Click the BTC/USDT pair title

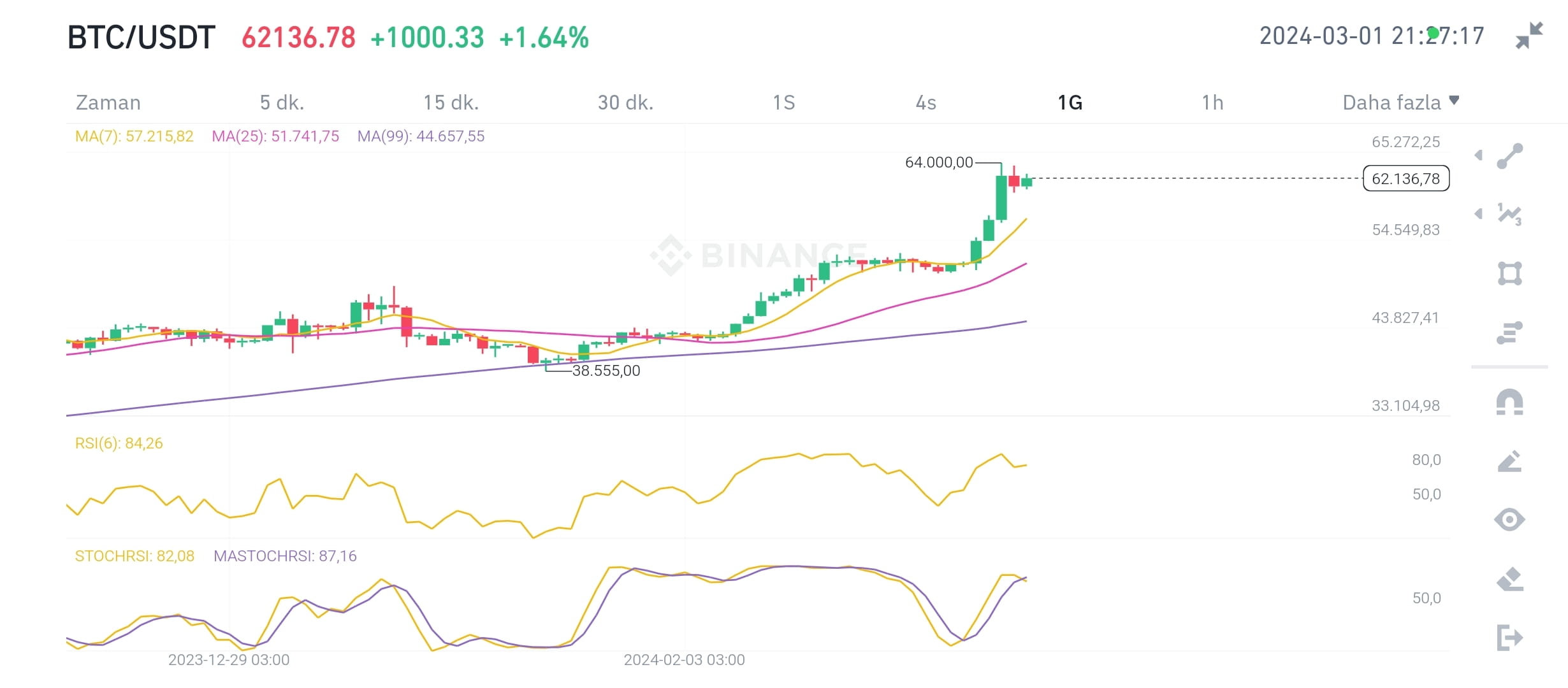pos(142,37)
